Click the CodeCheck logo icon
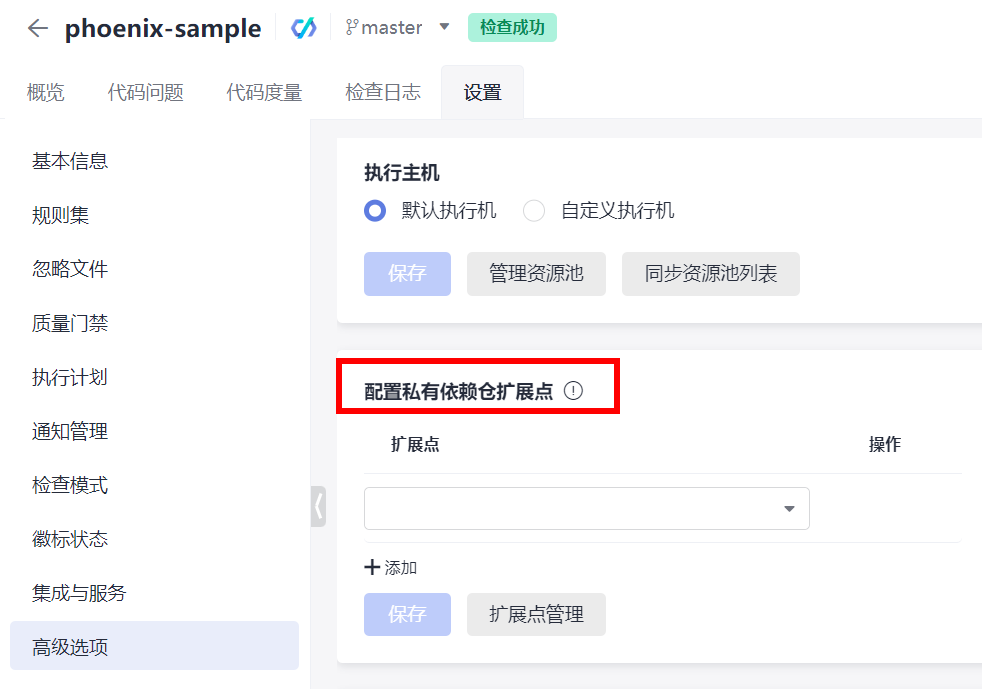 coord(304,28)
